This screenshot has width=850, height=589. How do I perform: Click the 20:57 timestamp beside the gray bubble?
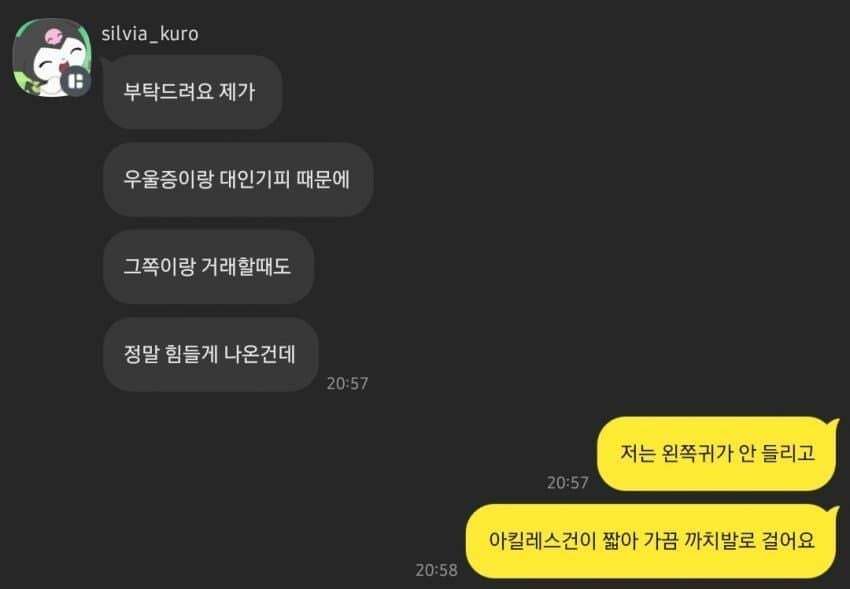(347, 383)
